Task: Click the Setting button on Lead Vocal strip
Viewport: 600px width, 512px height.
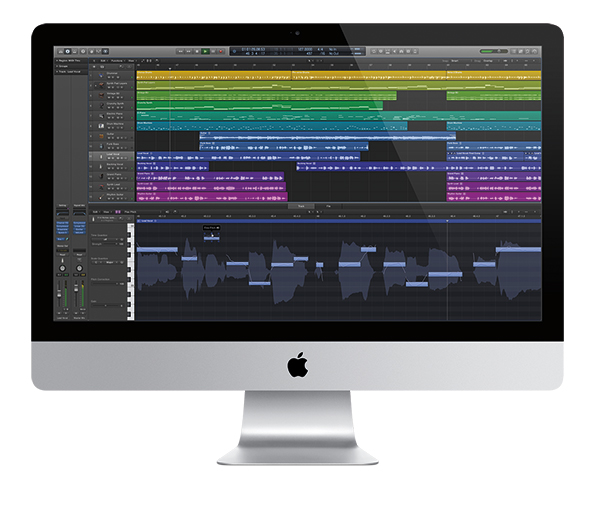Action: pos(62,206)
